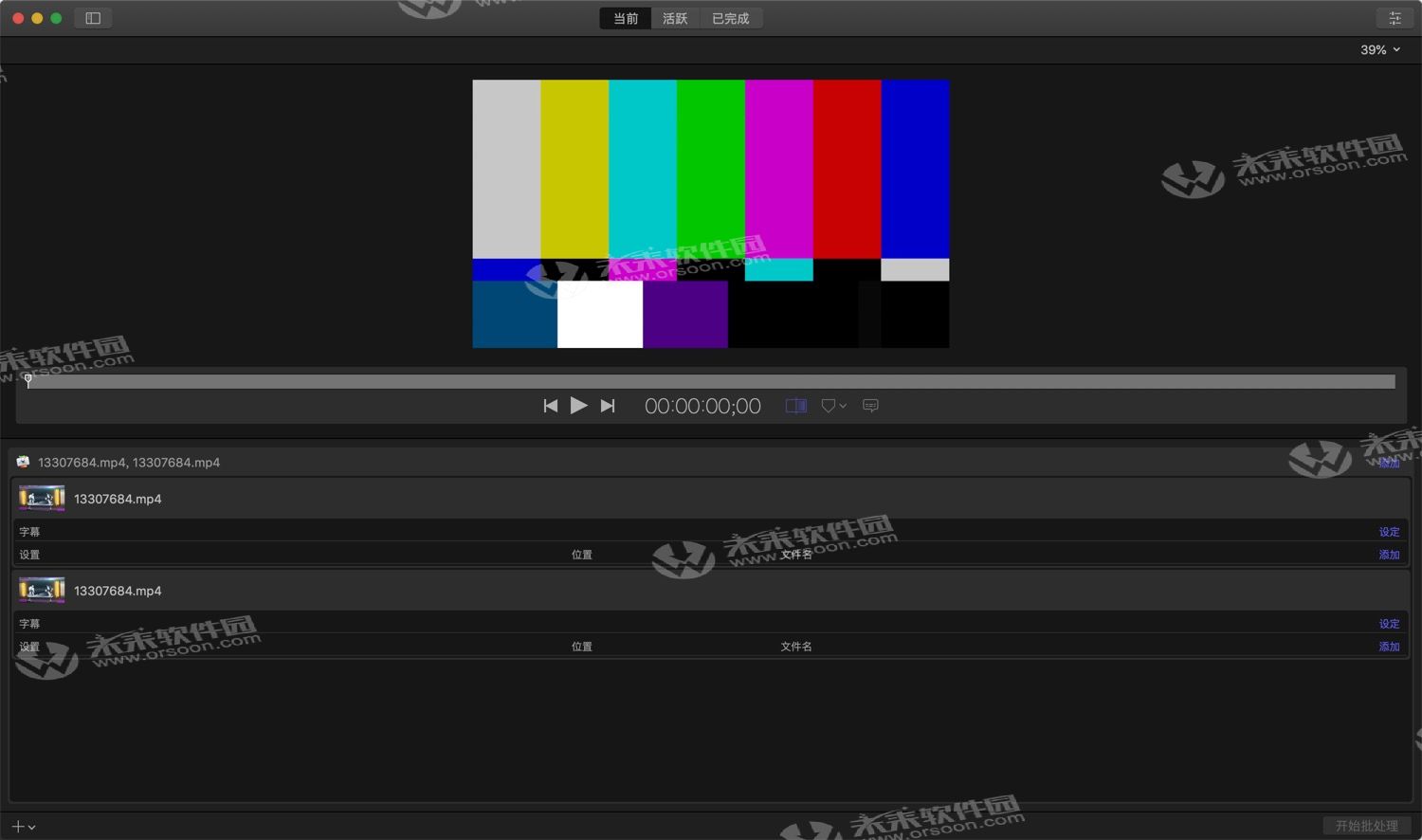1422x840 pixels.
Task: Switch to the 已完成 tab
Action: tap(731, 17)
